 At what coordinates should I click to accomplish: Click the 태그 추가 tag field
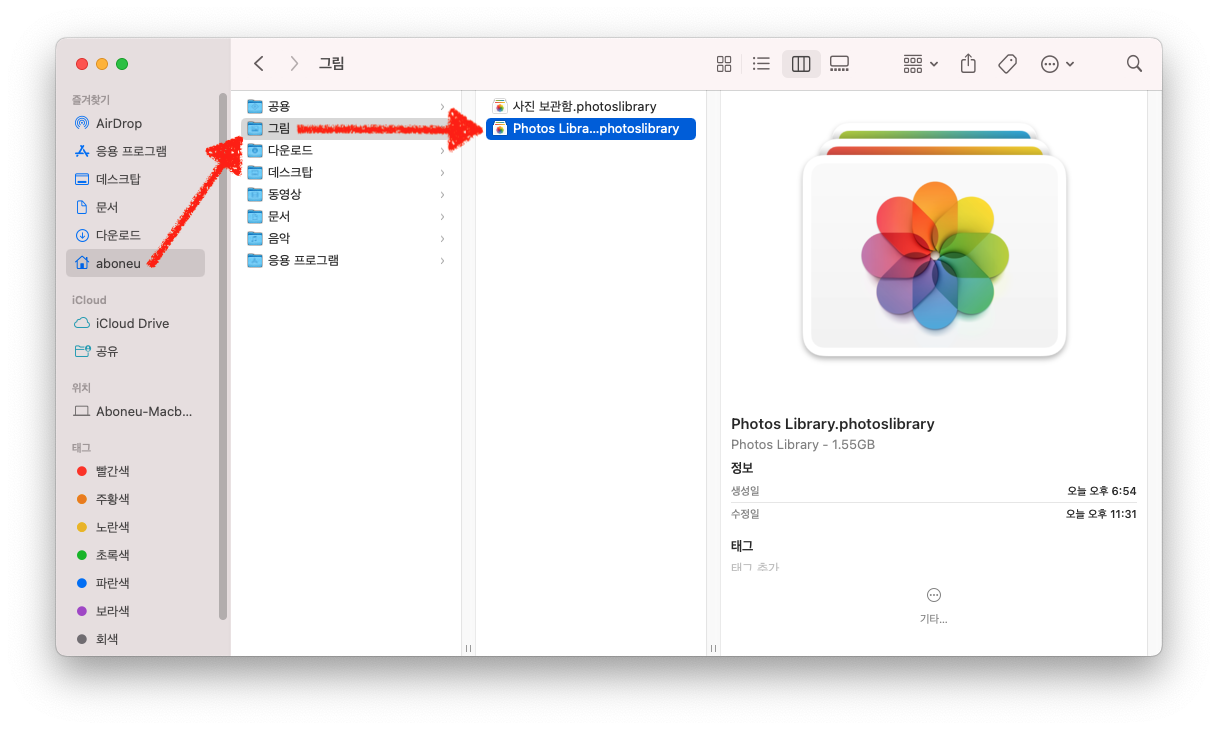(755, 567)
